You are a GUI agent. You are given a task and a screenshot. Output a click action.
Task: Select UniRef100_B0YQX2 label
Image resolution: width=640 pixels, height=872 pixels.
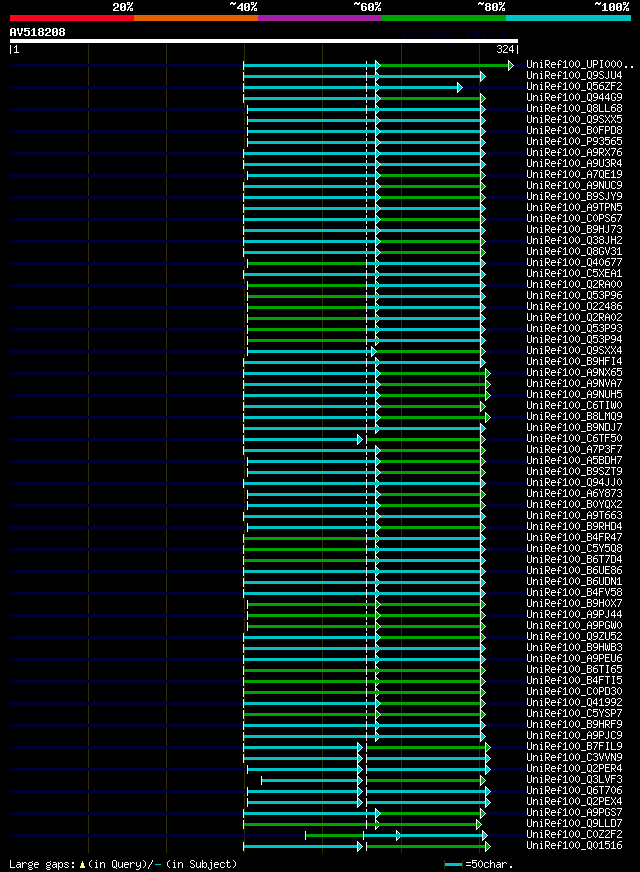[x=574, y=504]
